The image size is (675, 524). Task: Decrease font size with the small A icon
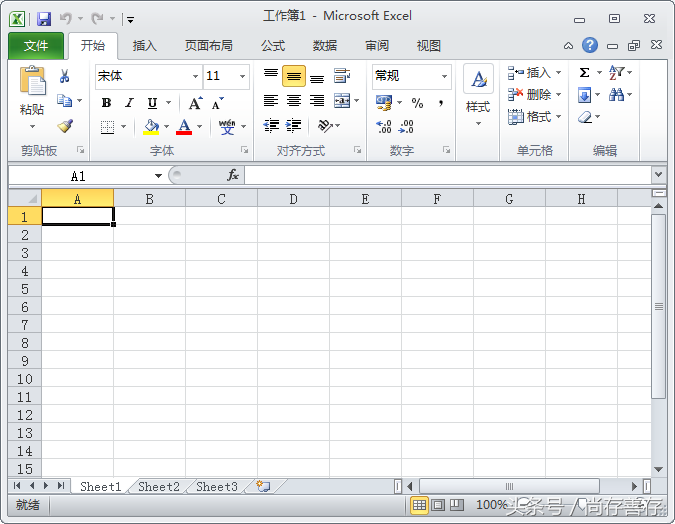click(x=218, y=103)
